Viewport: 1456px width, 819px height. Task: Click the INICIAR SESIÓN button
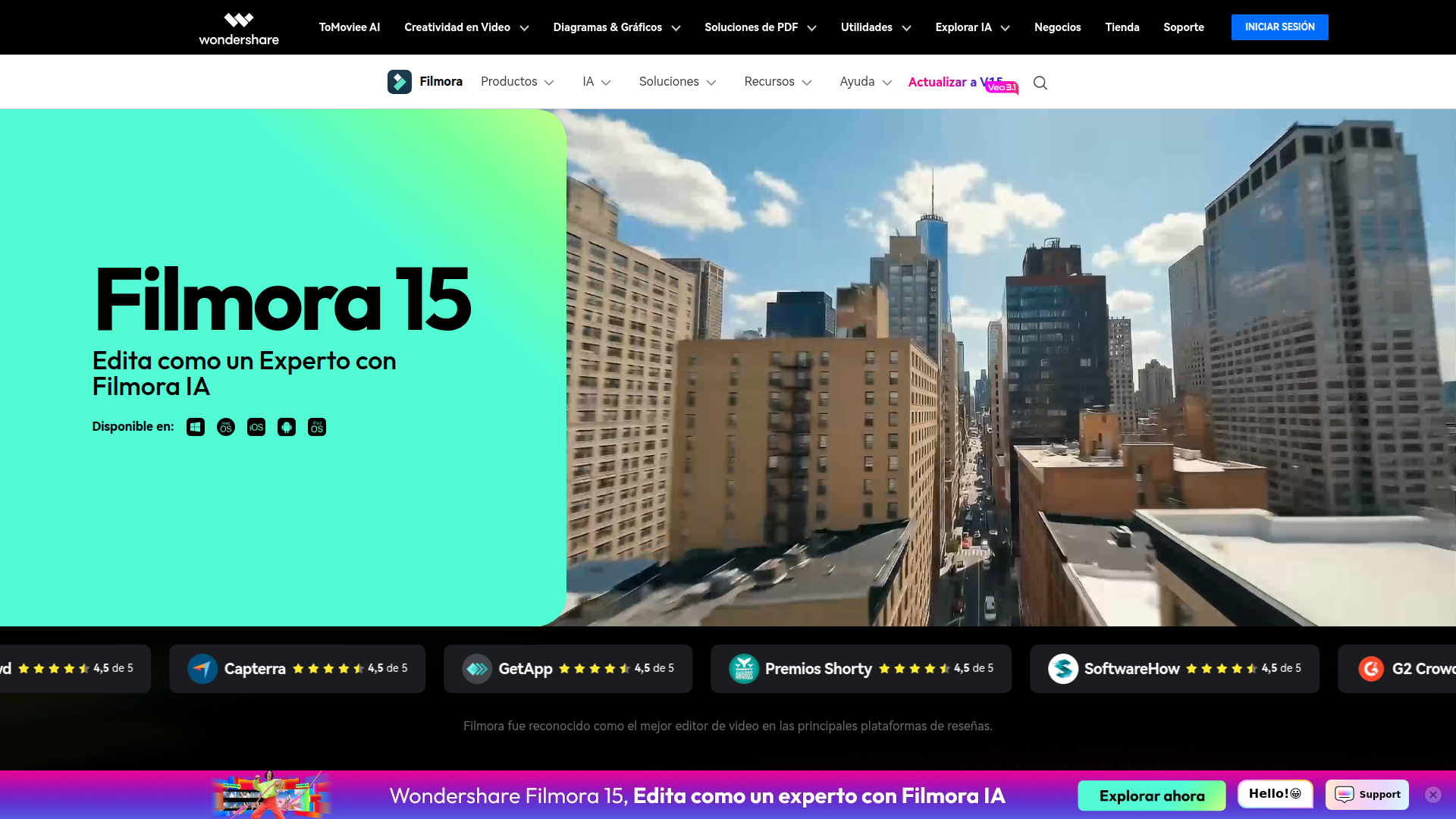[x=1279, y=27]
